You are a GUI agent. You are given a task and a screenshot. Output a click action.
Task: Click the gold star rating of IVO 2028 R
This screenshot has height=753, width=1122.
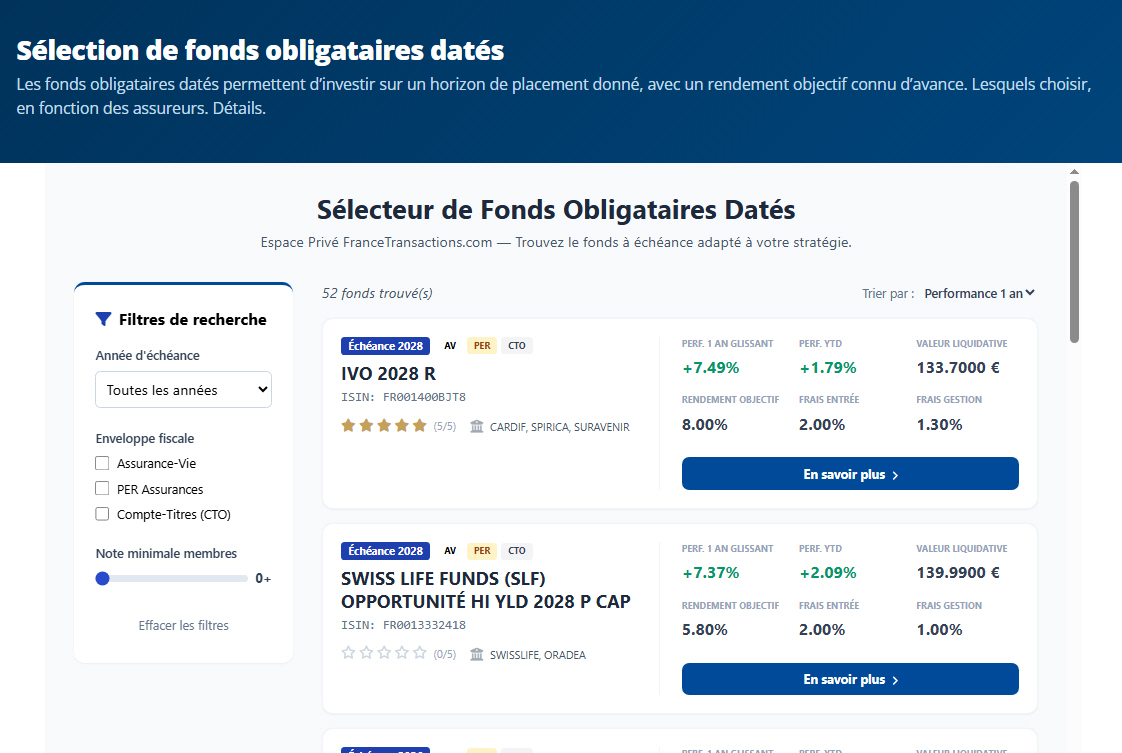coord(384,426)
